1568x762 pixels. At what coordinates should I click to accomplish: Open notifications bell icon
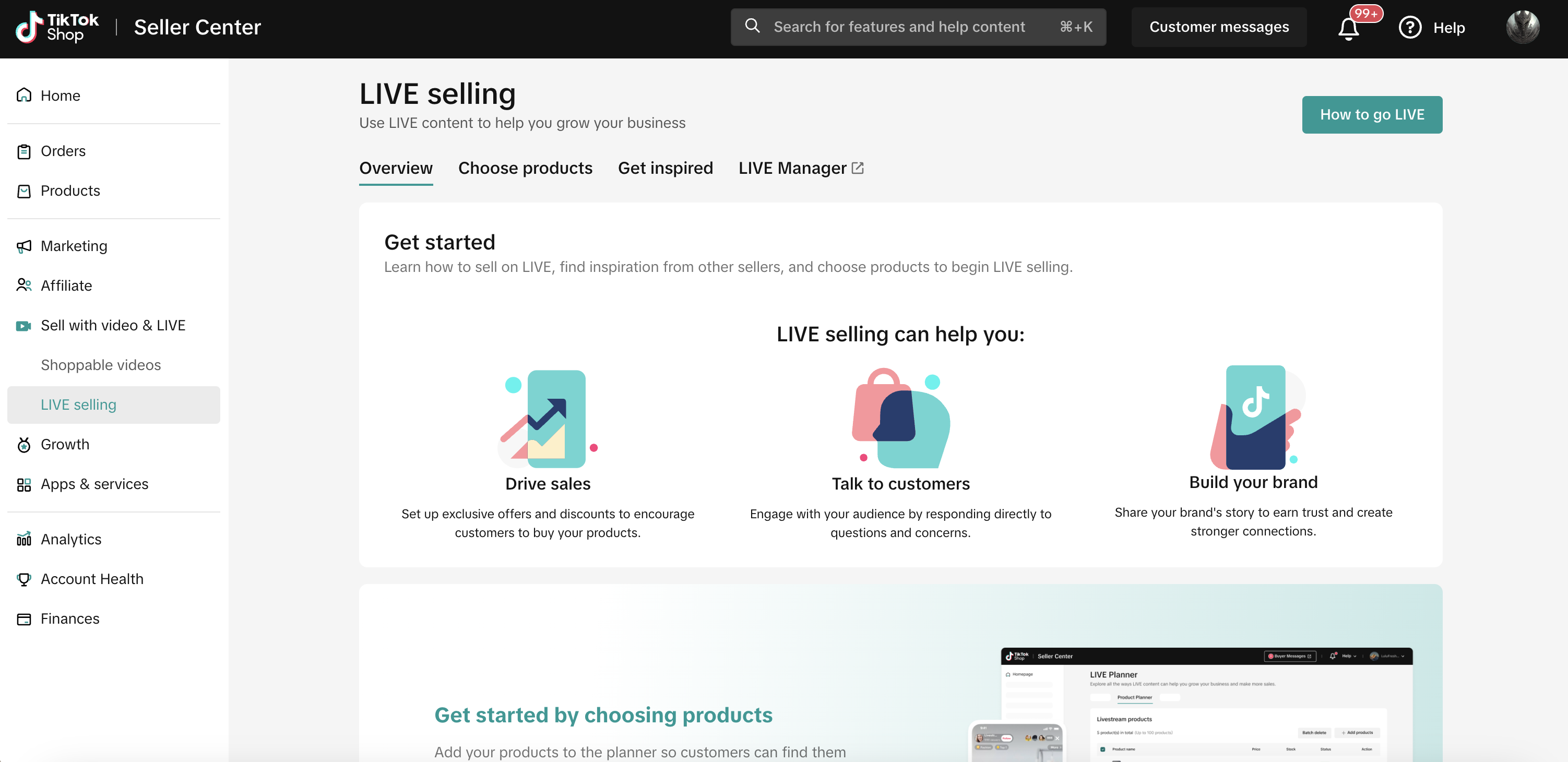1348,28
